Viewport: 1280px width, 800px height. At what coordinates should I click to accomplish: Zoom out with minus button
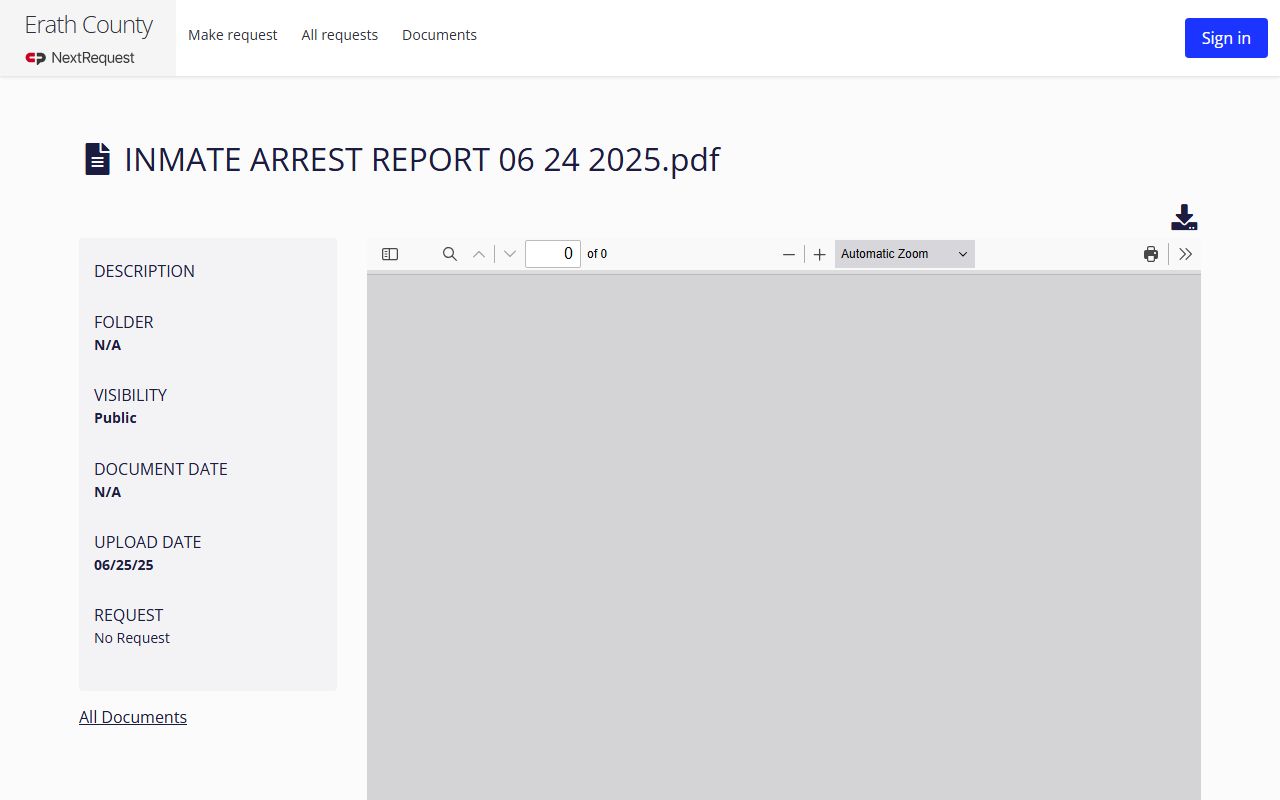789,254
